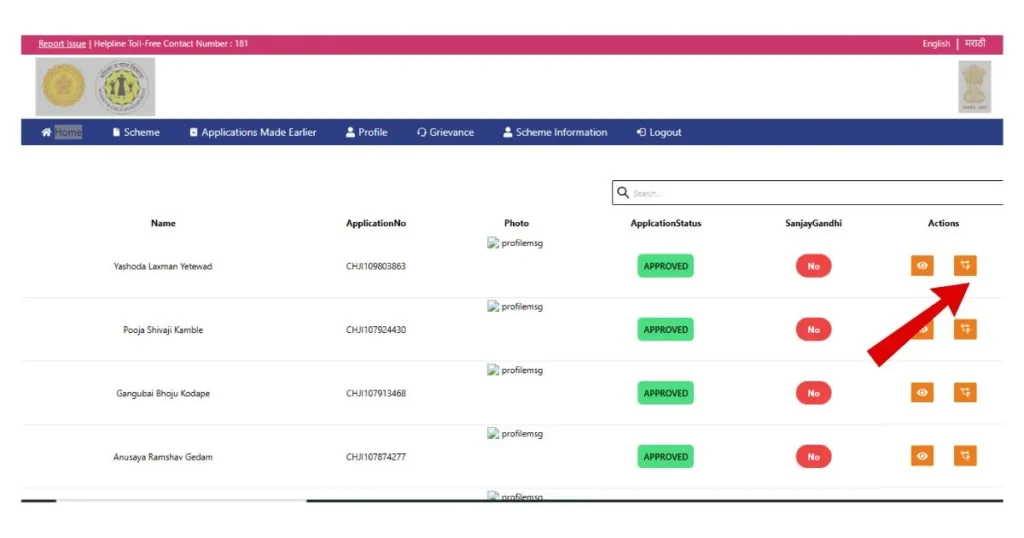Image resolution: width=1024 pixels, height=538 pixels.
Task: Log out of the portal
Action: tap(659, 132)
